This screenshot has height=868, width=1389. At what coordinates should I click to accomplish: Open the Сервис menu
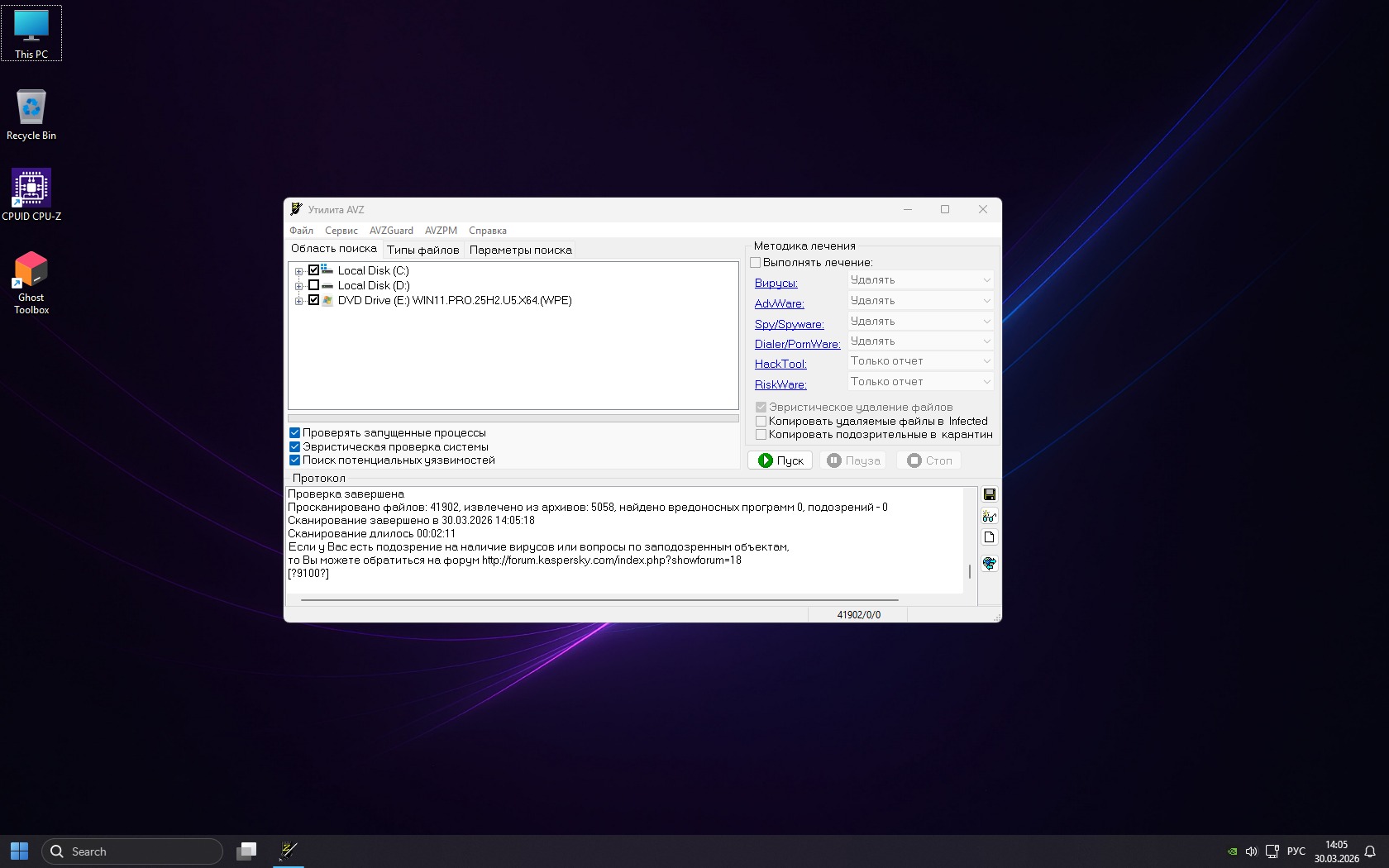(x=341, y=231)
